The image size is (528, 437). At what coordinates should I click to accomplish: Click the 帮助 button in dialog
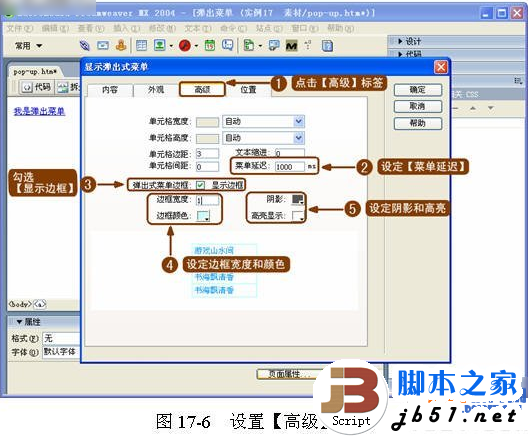418,123
